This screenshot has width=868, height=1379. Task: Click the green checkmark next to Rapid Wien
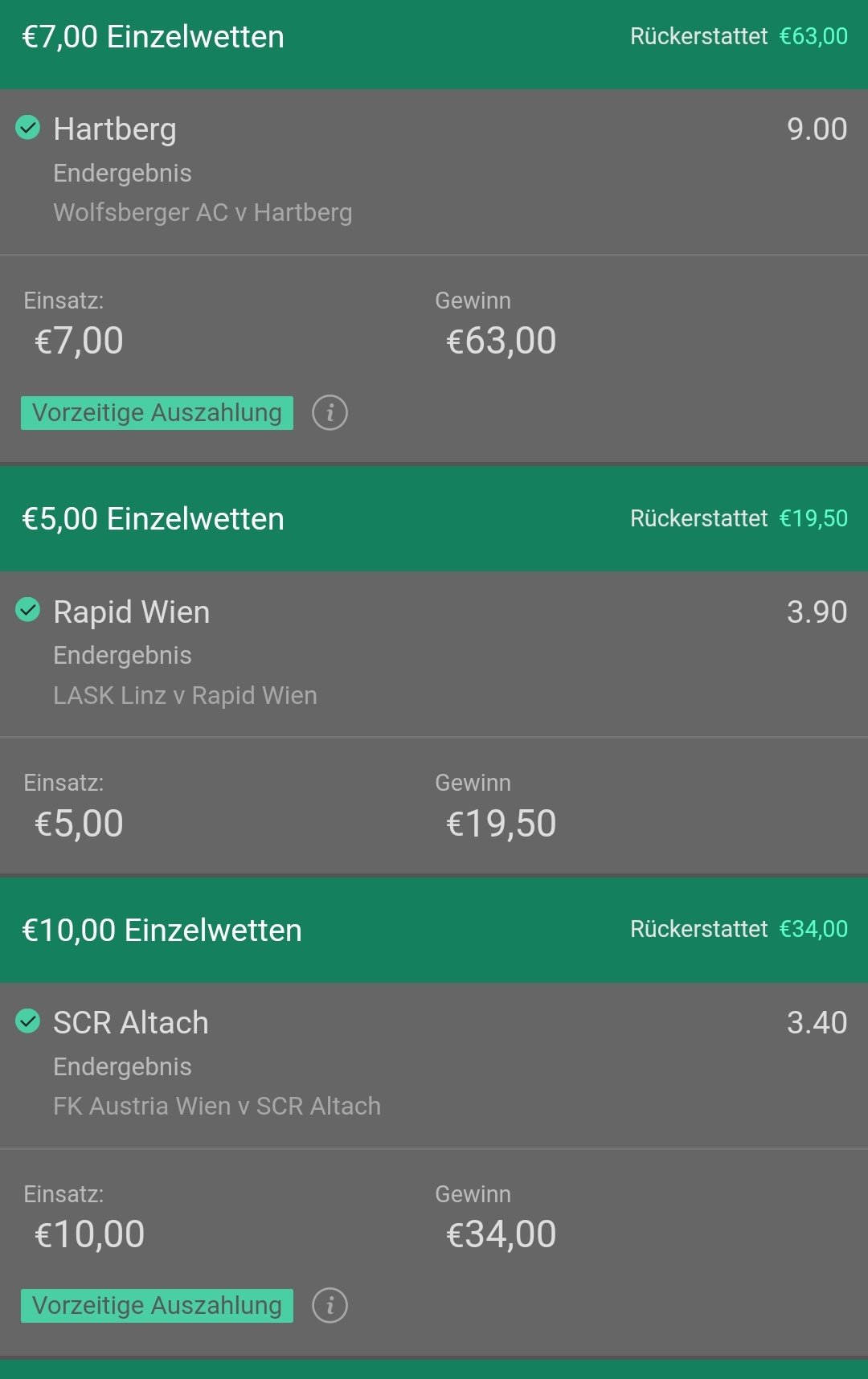(x=28, y=610)
